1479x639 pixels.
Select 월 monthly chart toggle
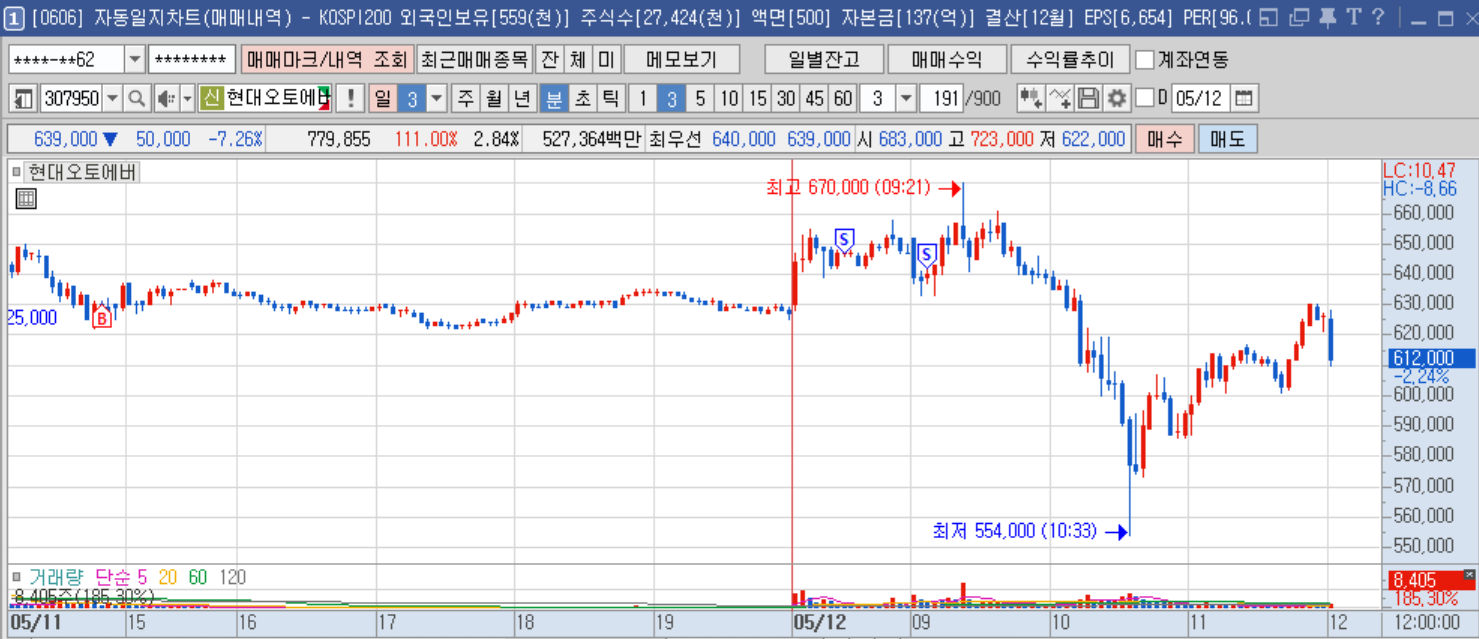click(x=494, y=98)
